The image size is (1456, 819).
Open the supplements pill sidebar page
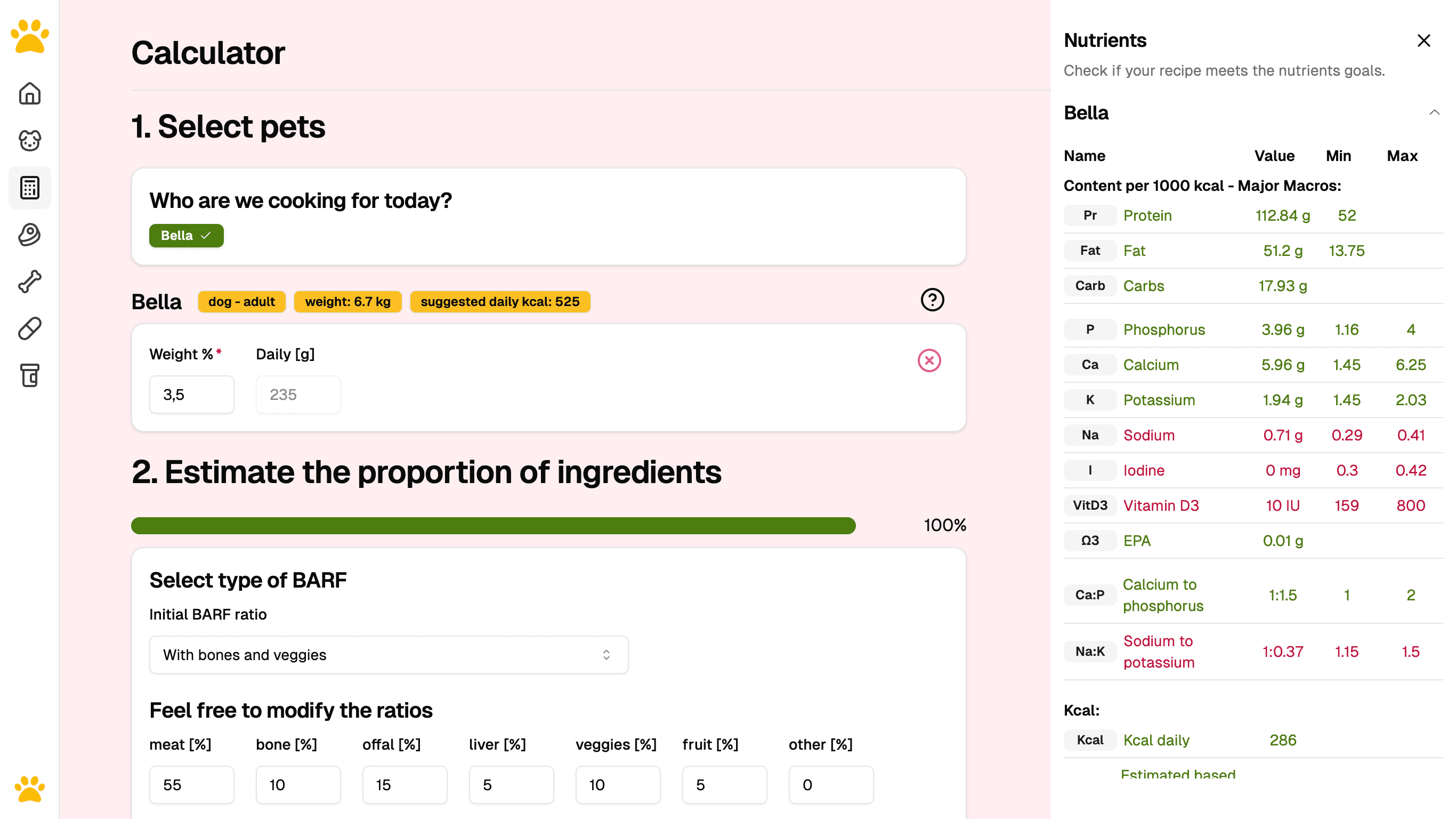click(x=29, y=328)
